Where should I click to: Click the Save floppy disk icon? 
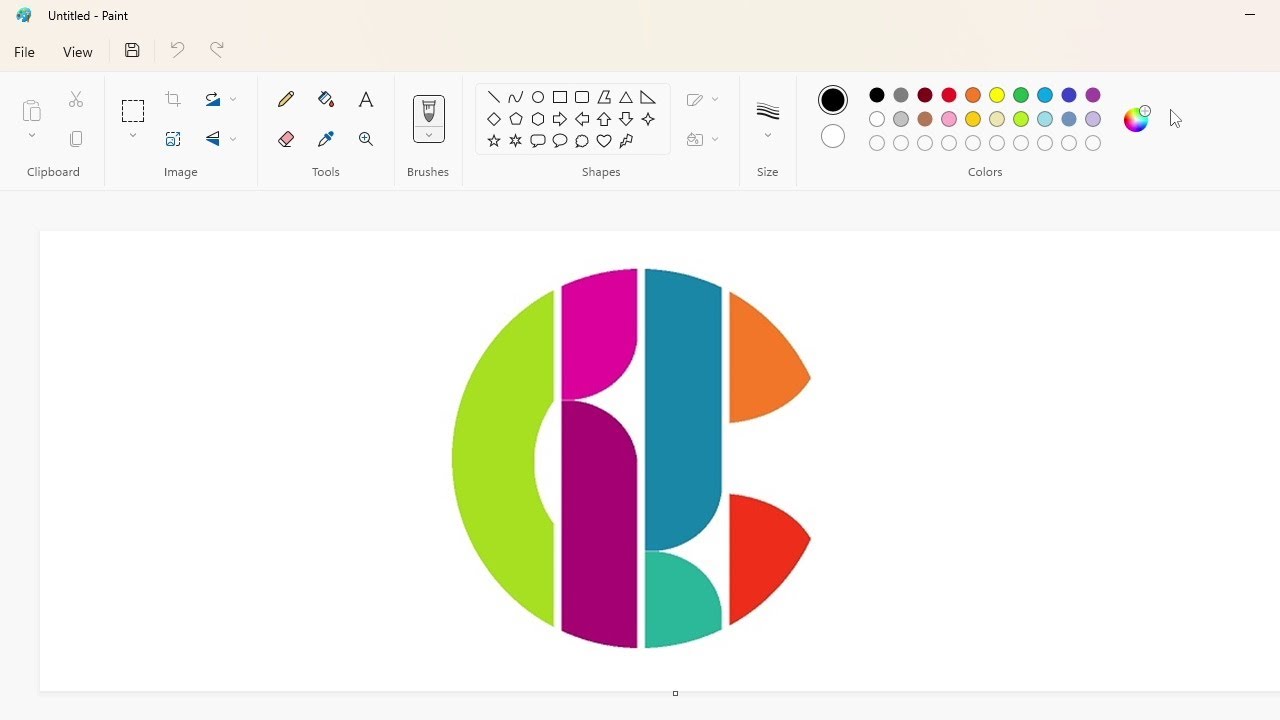click(132, 50)
